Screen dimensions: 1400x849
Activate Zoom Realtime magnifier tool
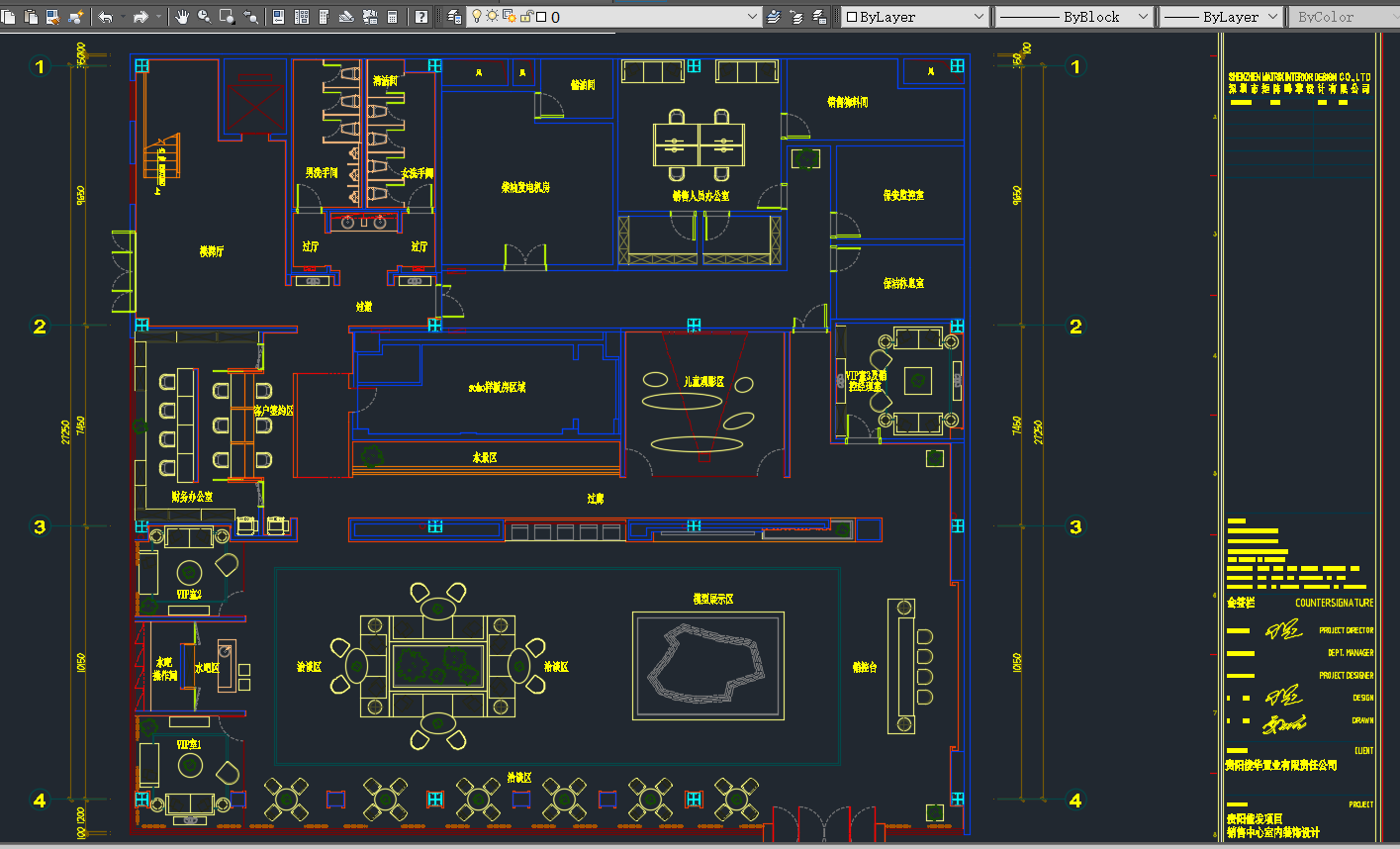(x=205, y=17)
